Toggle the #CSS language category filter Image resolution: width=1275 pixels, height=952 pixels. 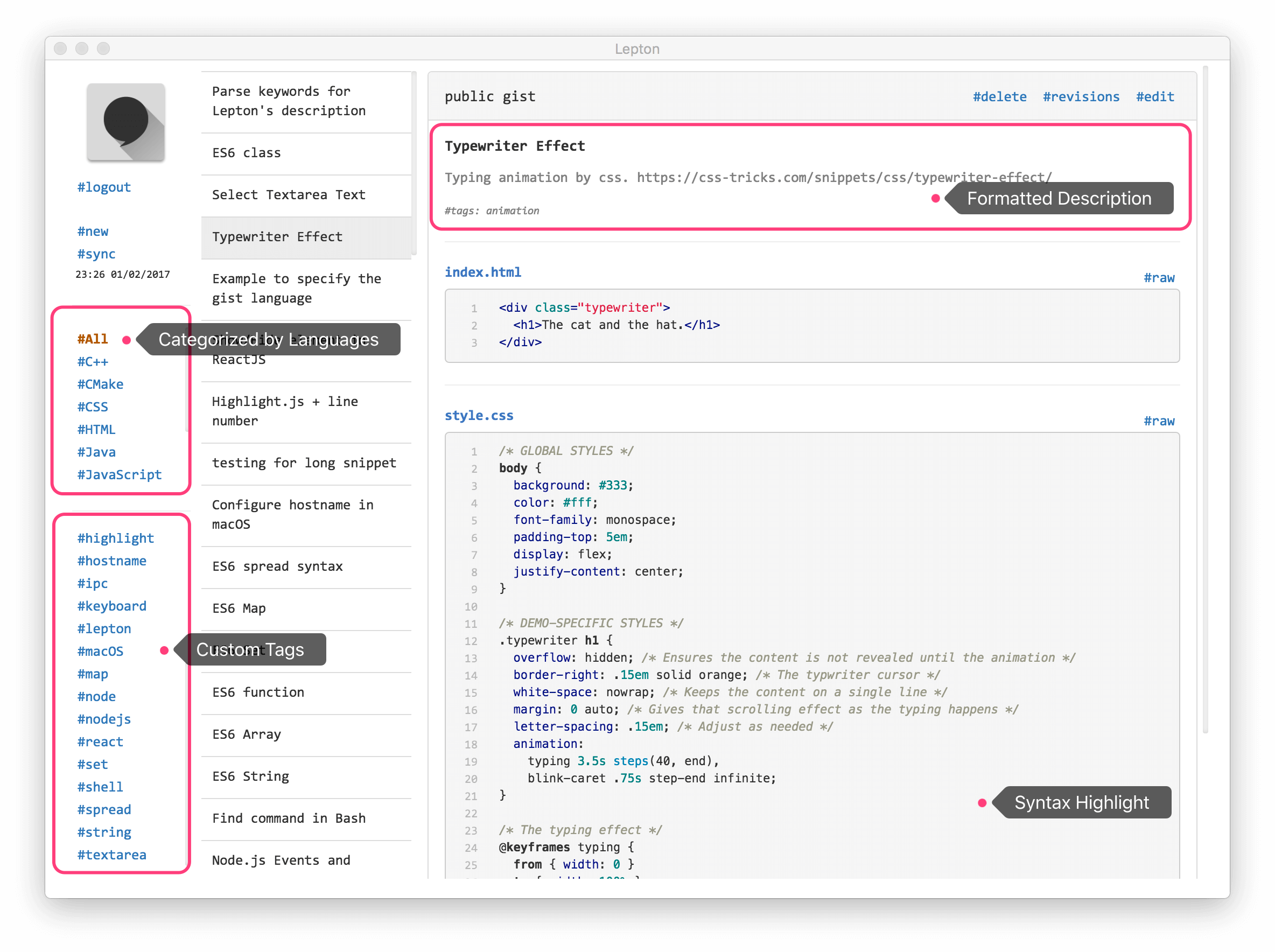(x=92, y=407)
